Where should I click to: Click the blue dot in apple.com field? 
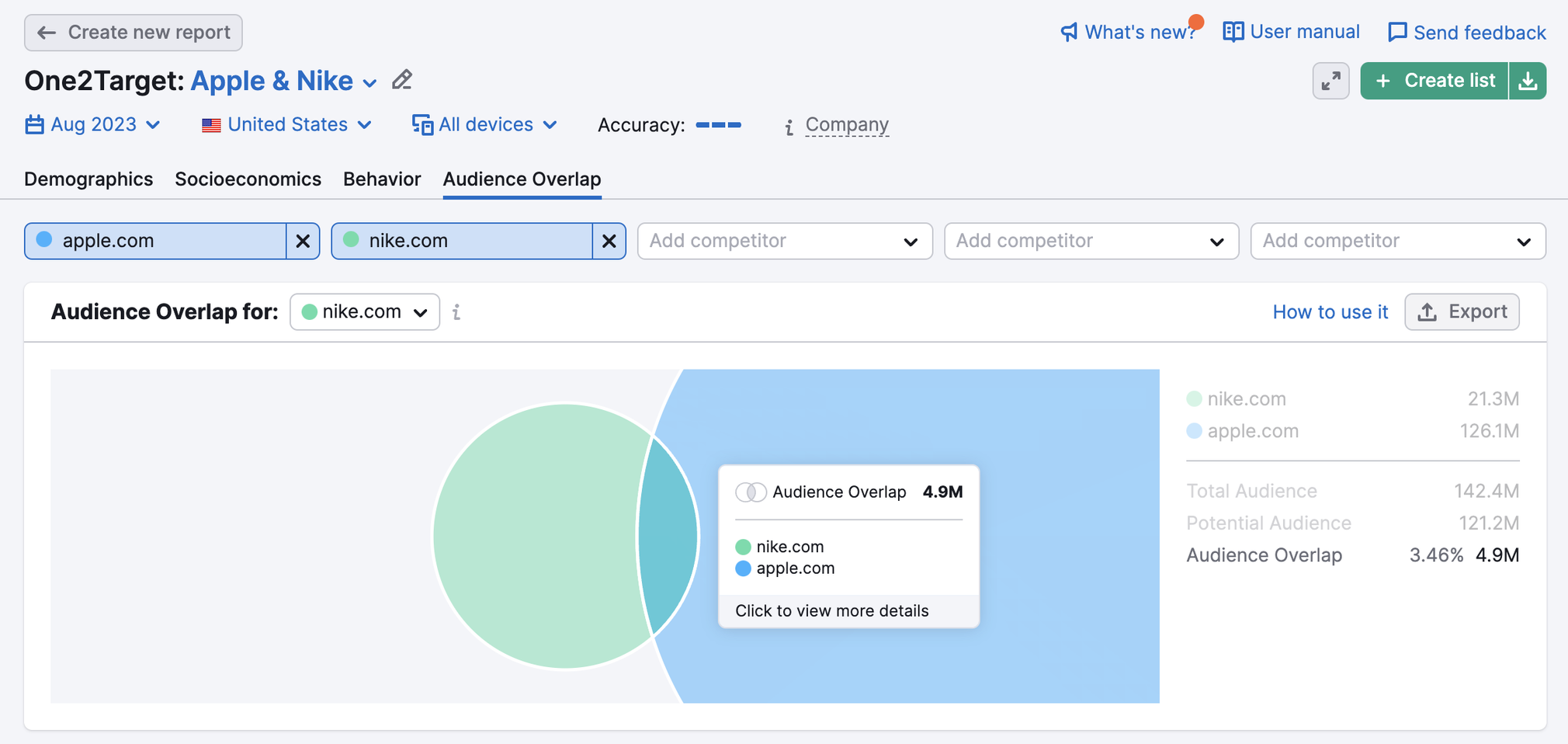click(x=44, y=239)
